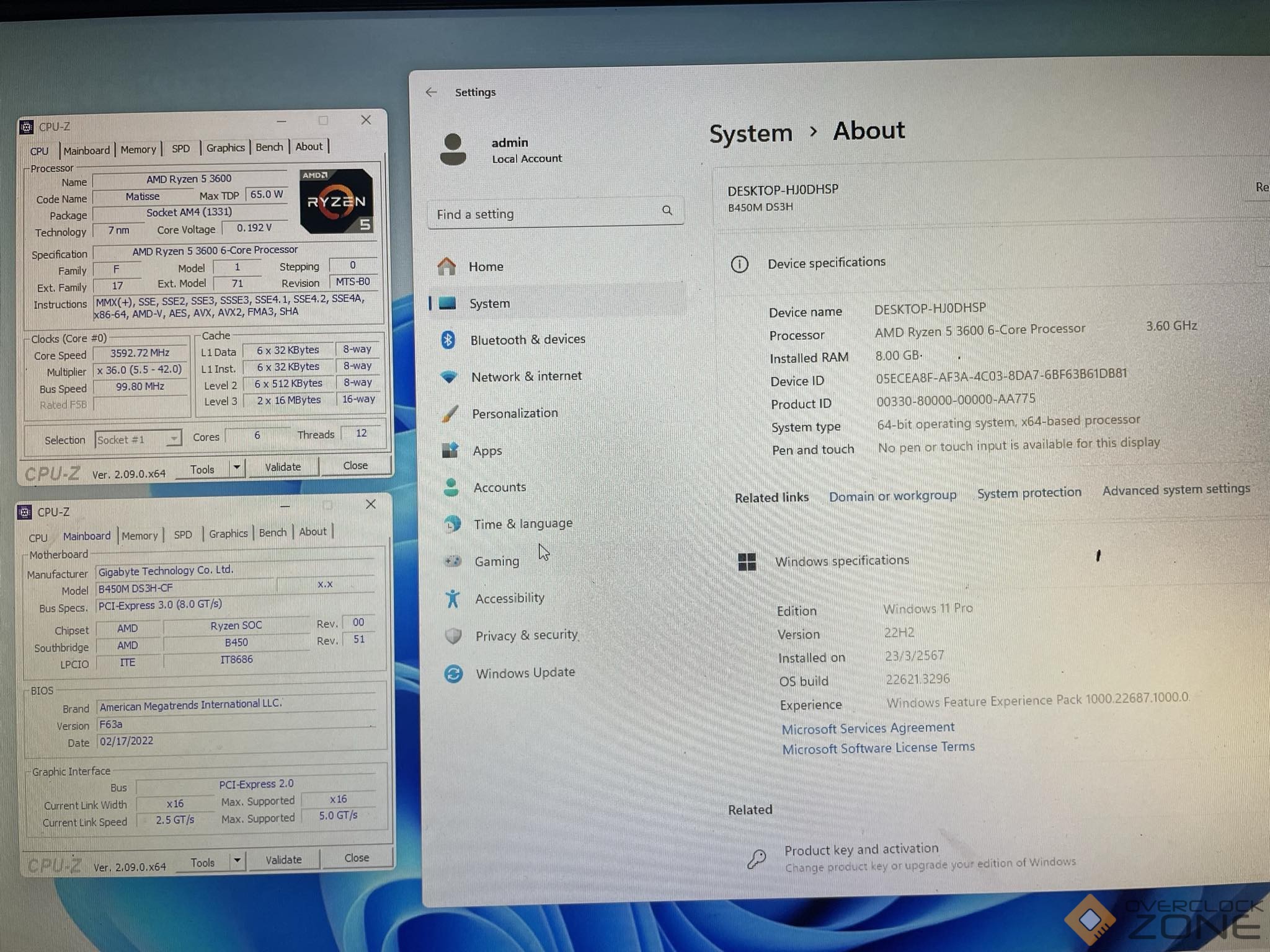Go back using Settings back arrow

click(x=432, y=92)
